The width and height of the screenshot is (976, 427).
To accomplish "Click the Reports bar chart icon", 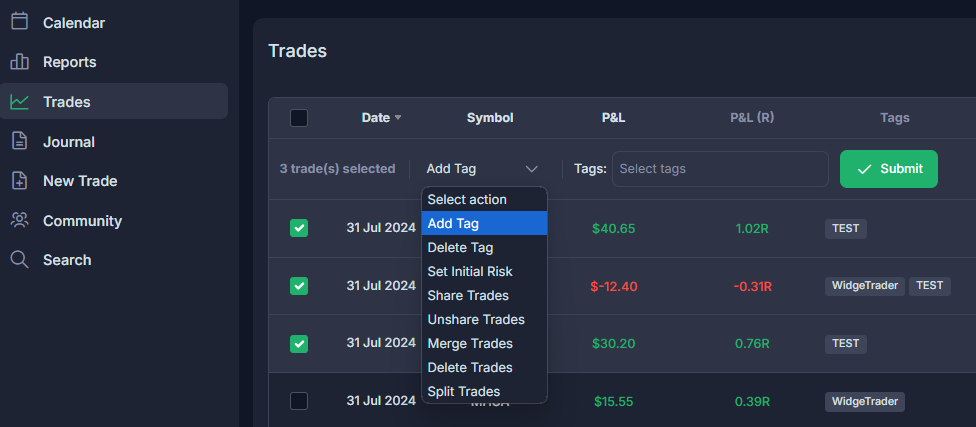I will [x=20, y=62].
